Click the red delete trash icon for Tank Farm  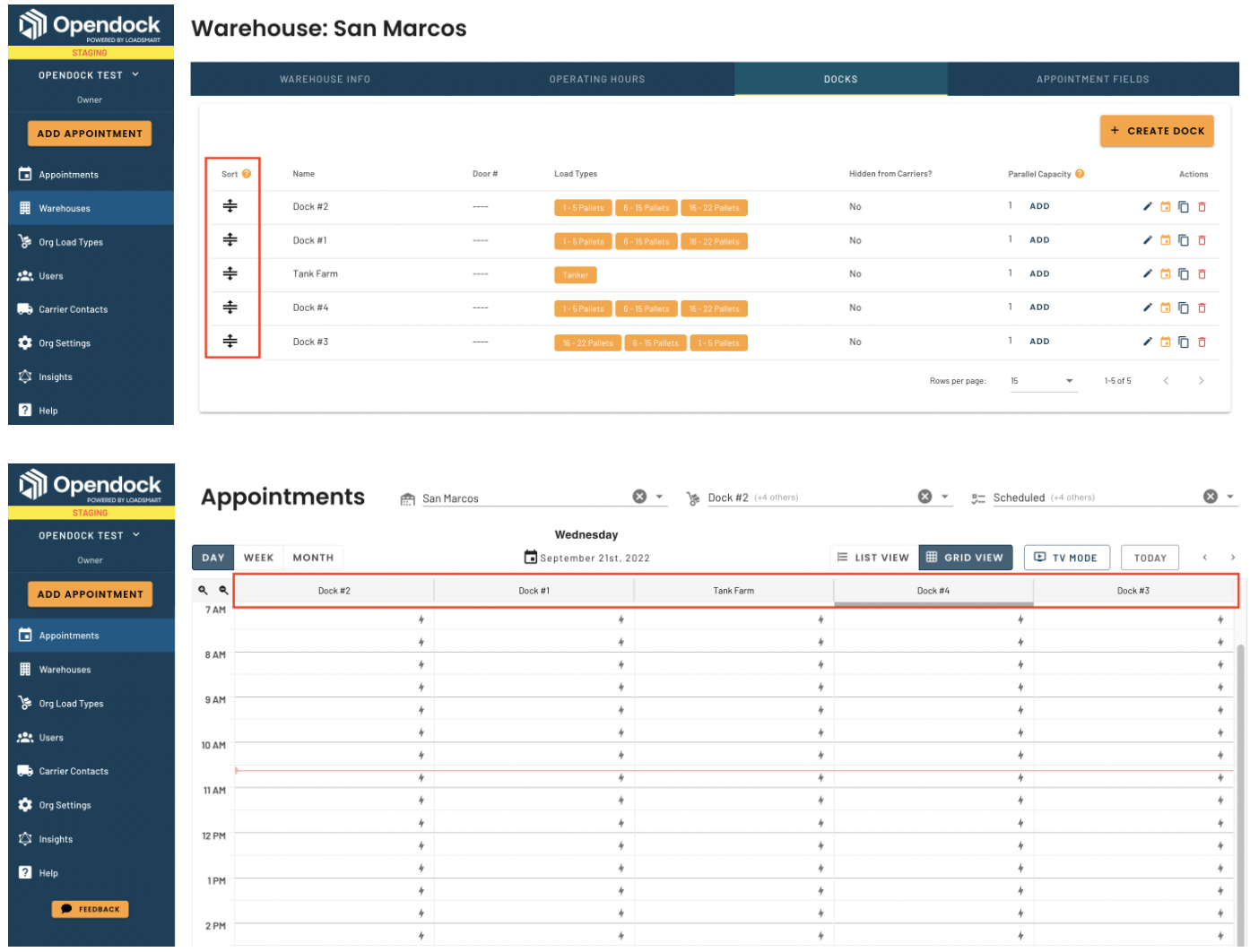click(x=1202, y=274)
